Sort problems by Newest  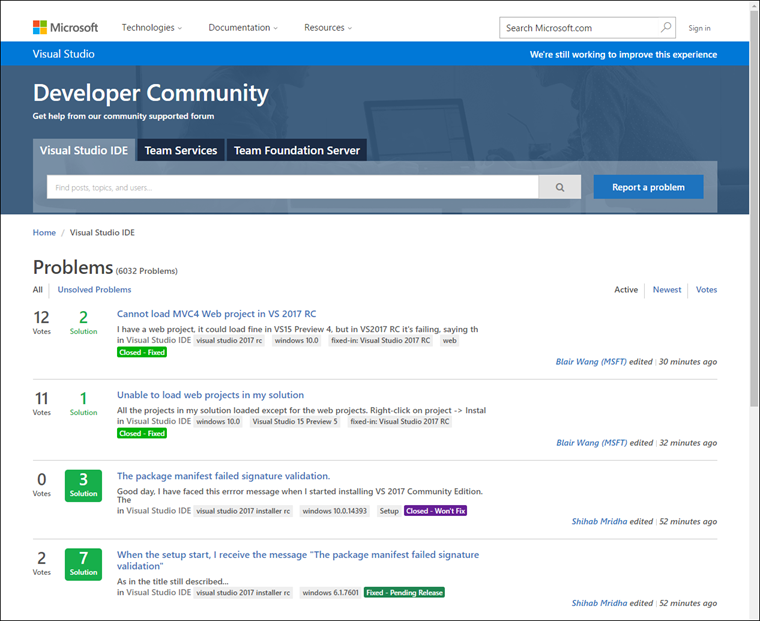667,289
